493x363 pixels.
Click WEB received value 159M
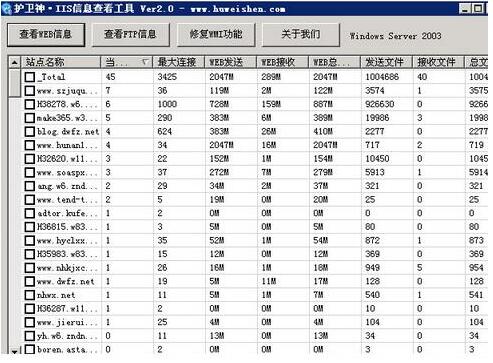[271, 104]
